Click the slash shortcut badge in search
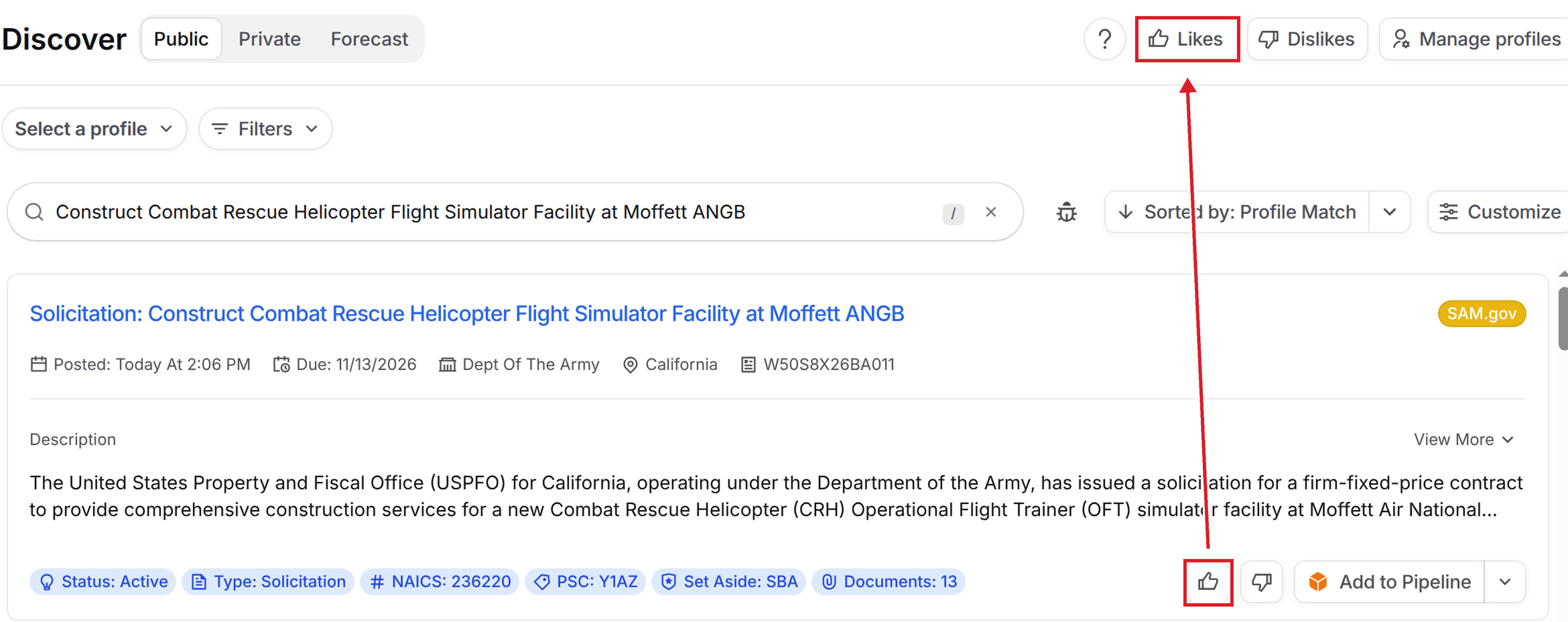Viewport: 1568px width, 622px height. [x=953, y=214]
